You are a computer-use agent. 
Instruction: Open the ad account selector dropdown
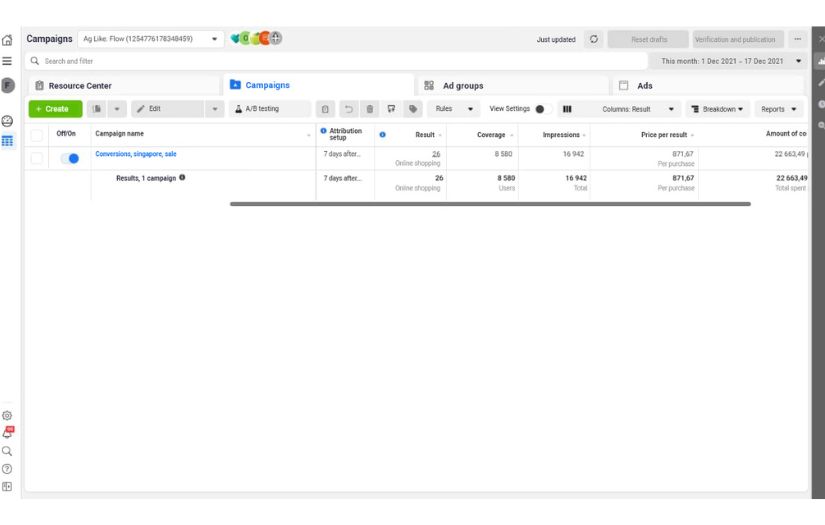click(x=151, y=39)
